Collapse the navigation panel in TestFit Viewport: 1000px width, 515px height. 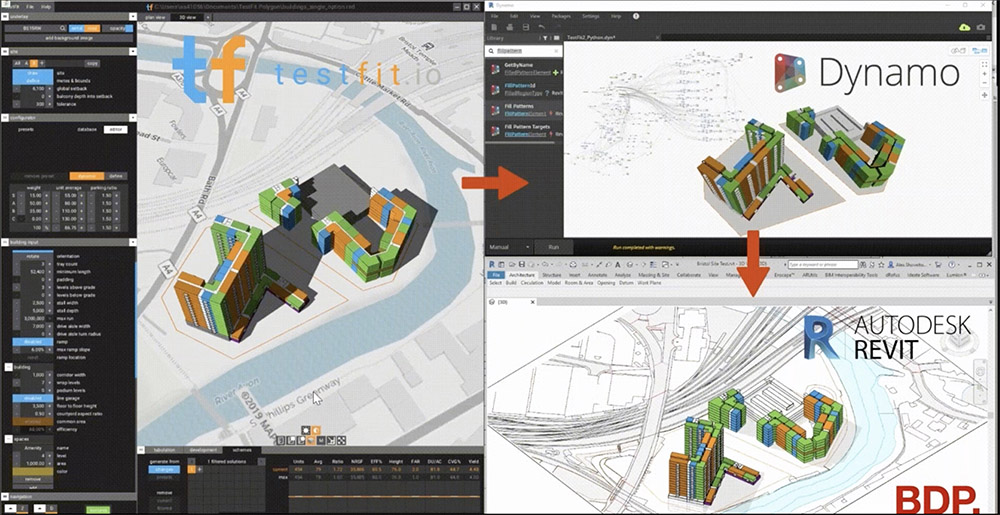(x=4, y=495)
